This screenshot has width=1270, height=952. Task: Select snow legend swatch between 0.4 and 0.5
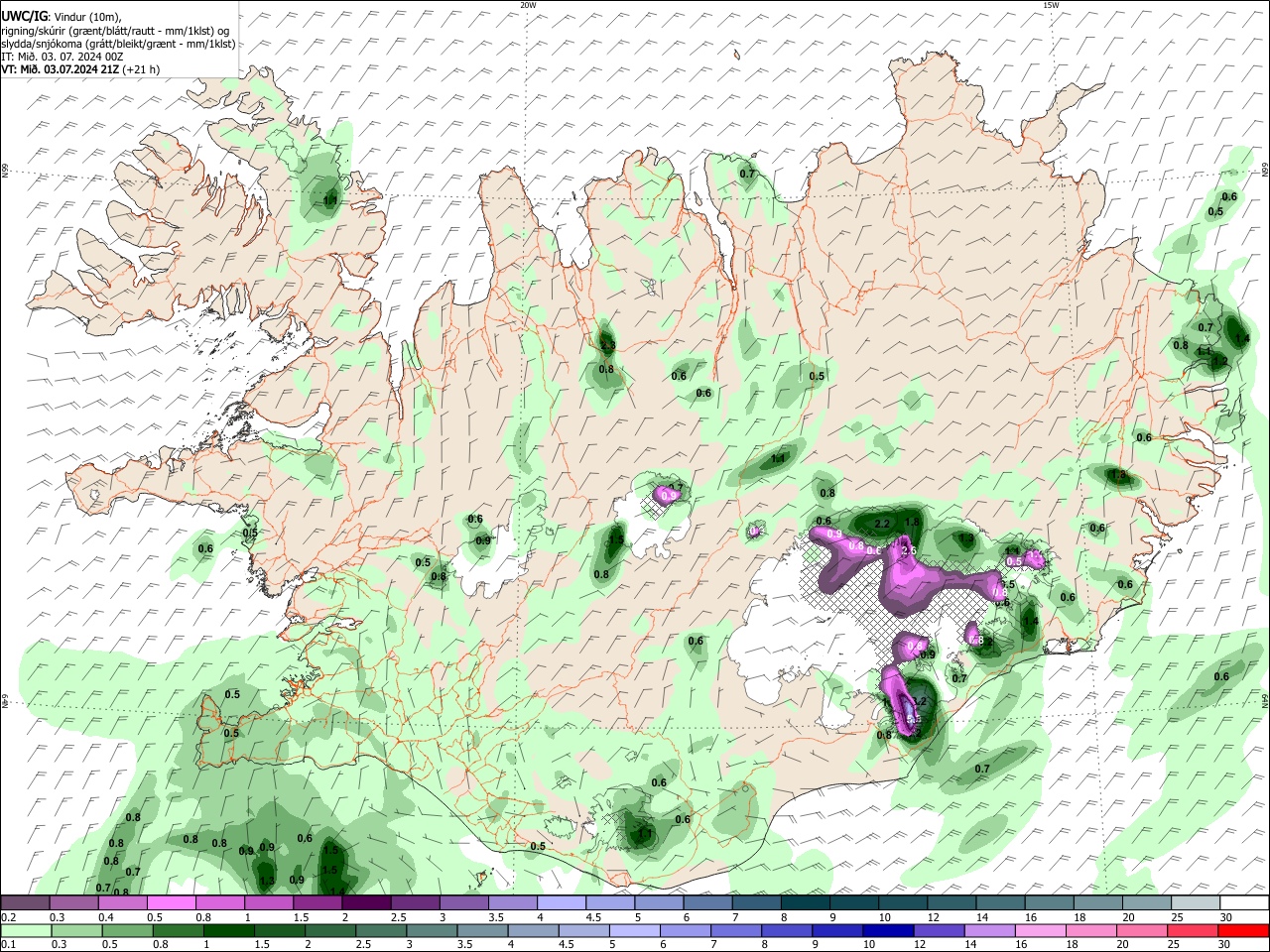(x=122, y=902)
